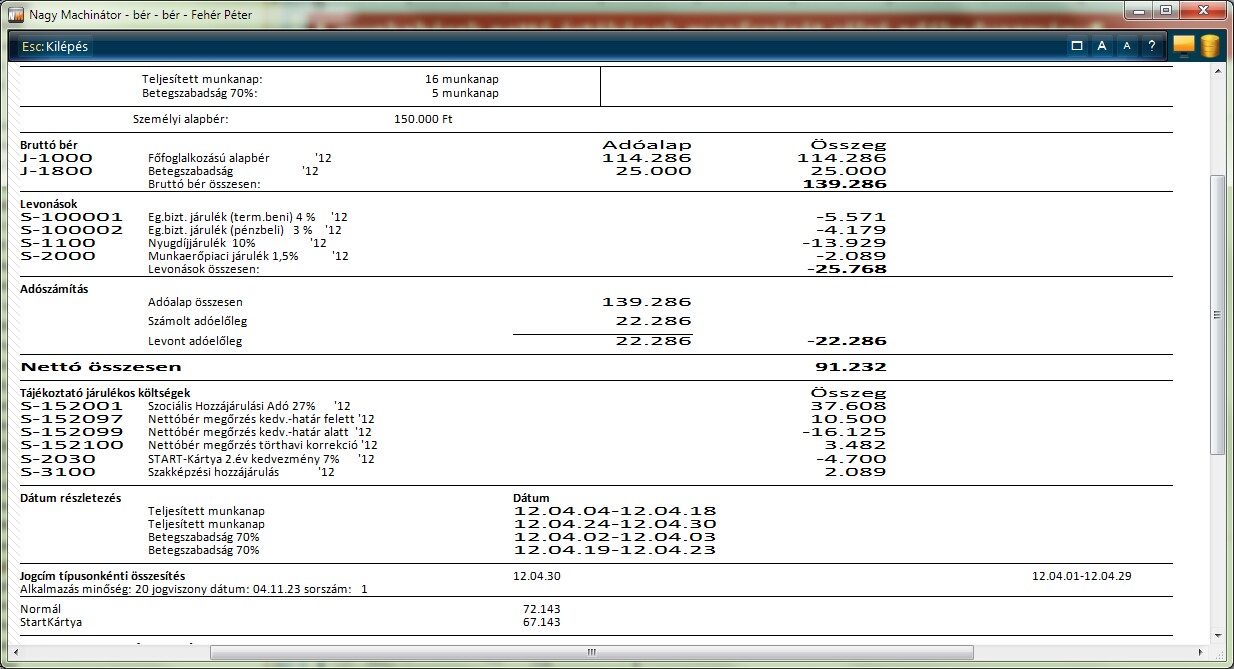Click the date range 12.04.19-12.04.23
The image size is (1234, 669).
tap(615, 550)
